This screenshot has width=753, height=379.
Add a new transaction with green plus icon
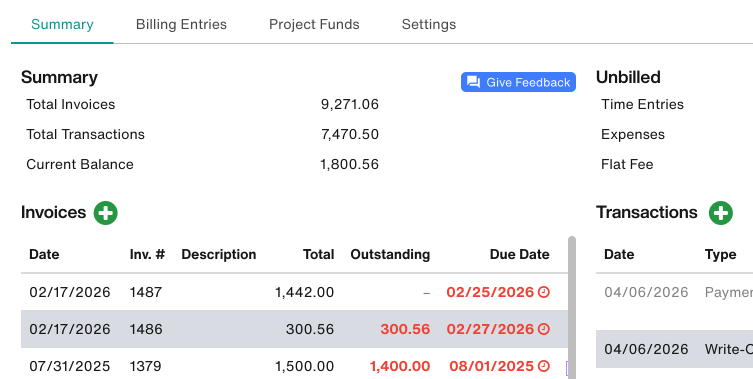click(721, 213)
